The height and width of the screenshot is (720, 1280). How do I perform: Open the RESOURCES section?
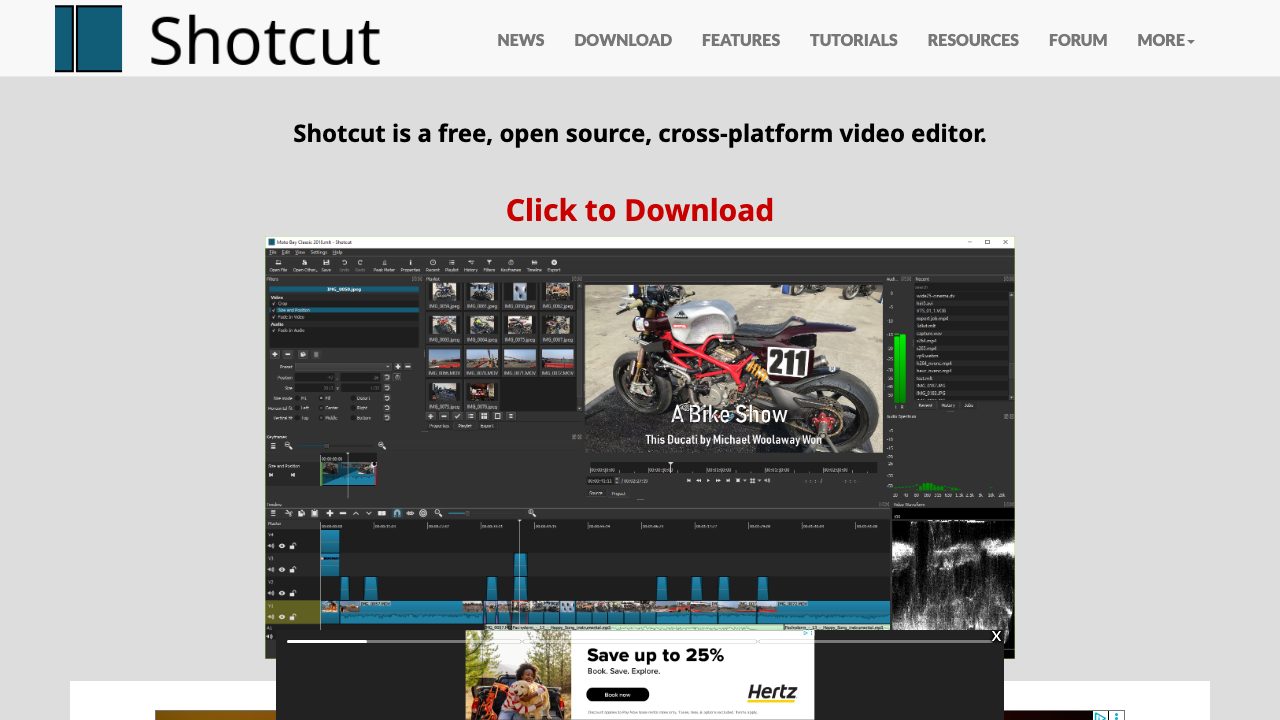tap(973, 40)
